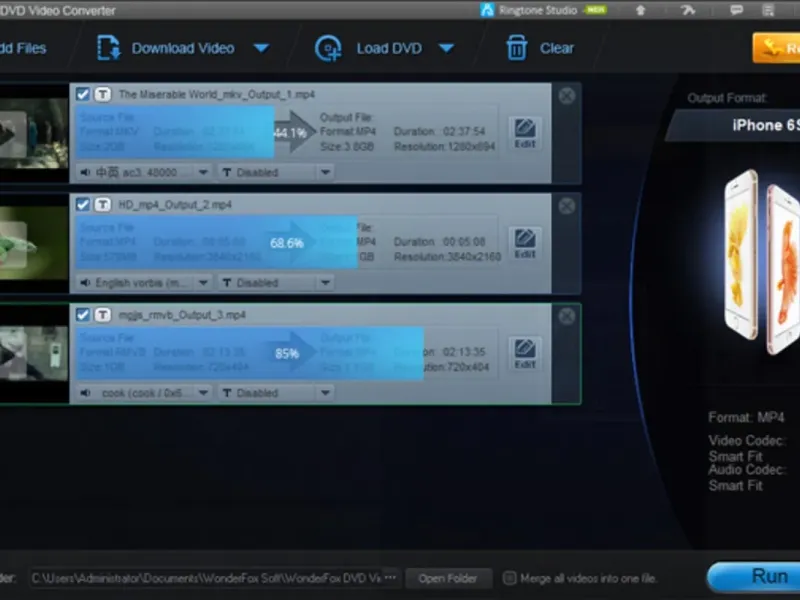Click the Load DVD button
This screenshot has height=600, width=800.
coord(368,48)
